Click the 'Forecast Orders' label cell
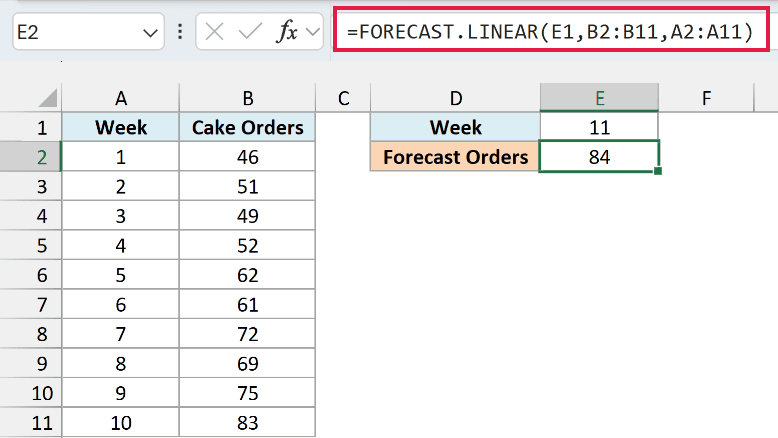This screenshot has width=778, height=438. tap(455, 157)
